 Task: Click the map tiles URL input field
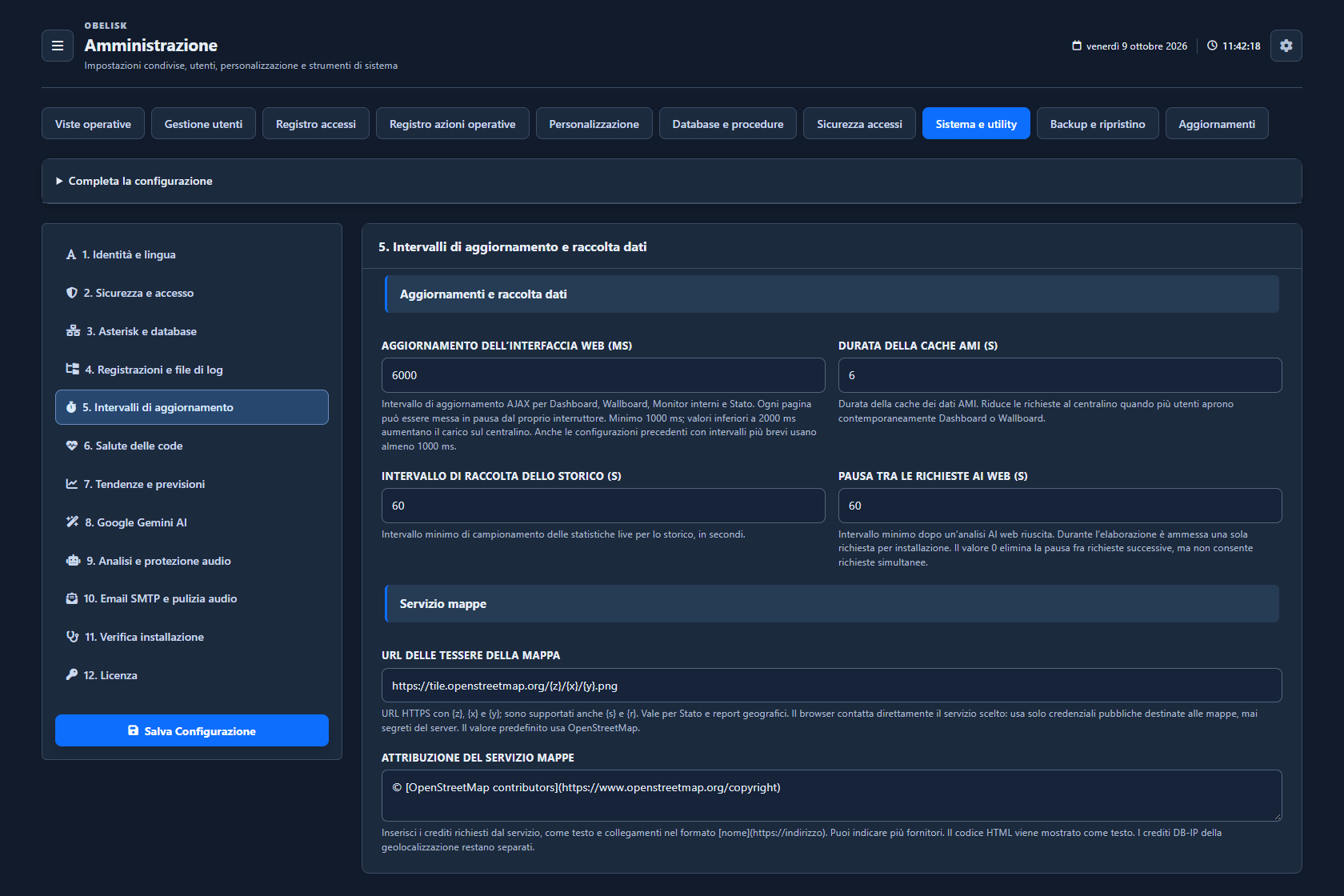(x=832, y=686)
